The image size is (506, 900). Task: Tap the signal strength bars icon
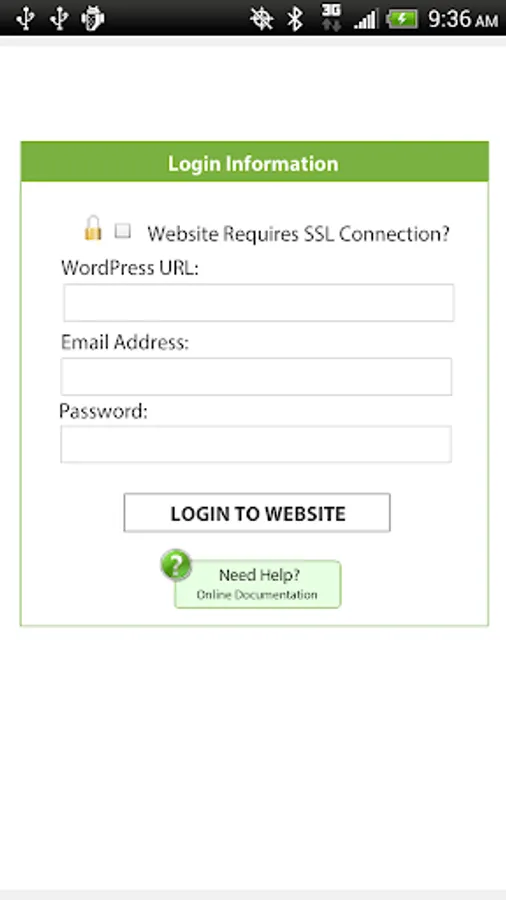pos(365,20)
